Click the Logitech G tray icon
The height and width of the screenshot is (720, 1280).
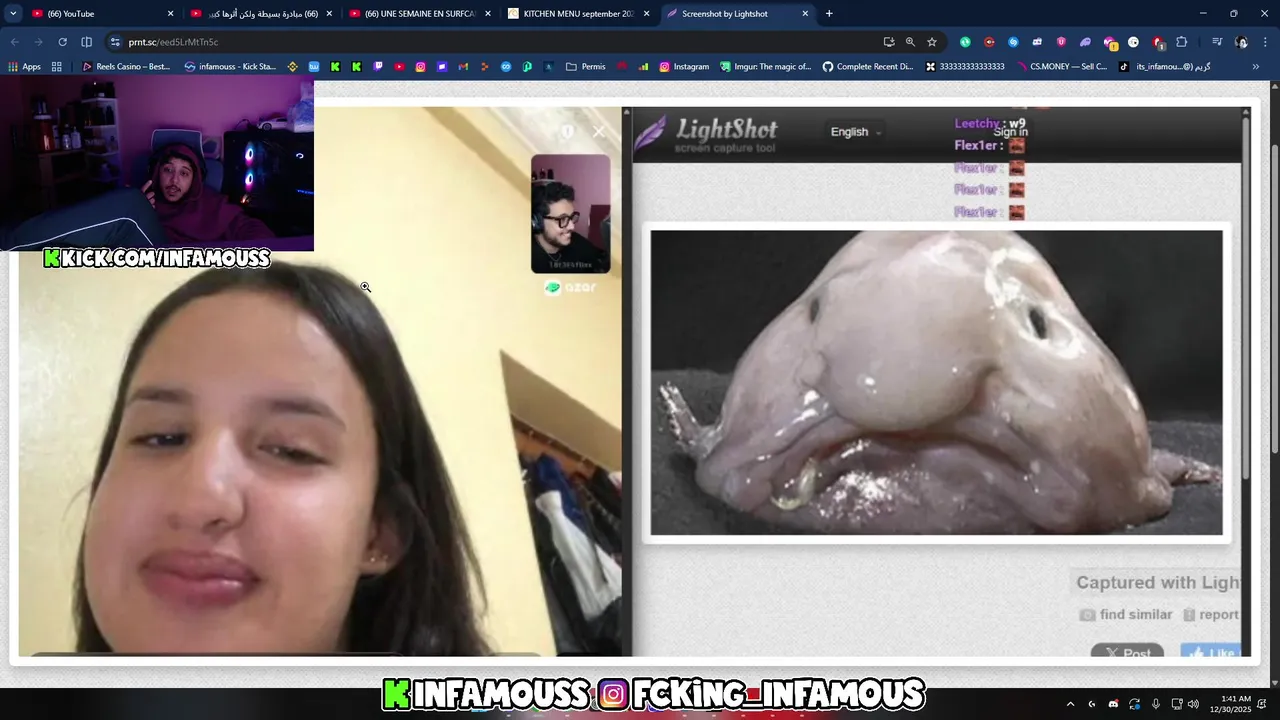[x=1091, y=704]
